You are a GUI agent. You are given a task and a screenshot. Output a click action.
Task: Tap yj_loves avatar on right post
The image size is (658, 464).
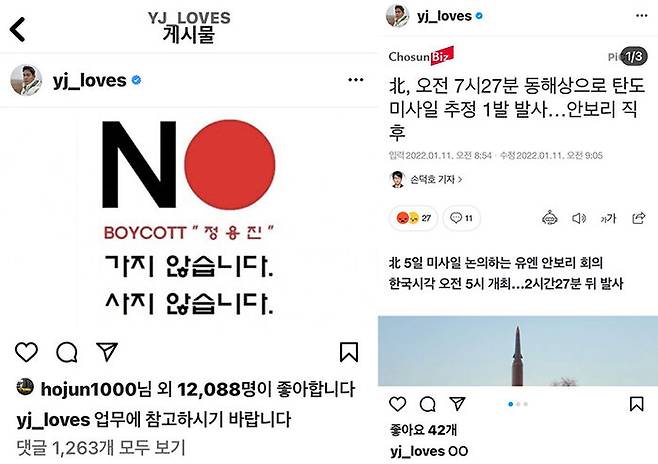pos(397,16)
